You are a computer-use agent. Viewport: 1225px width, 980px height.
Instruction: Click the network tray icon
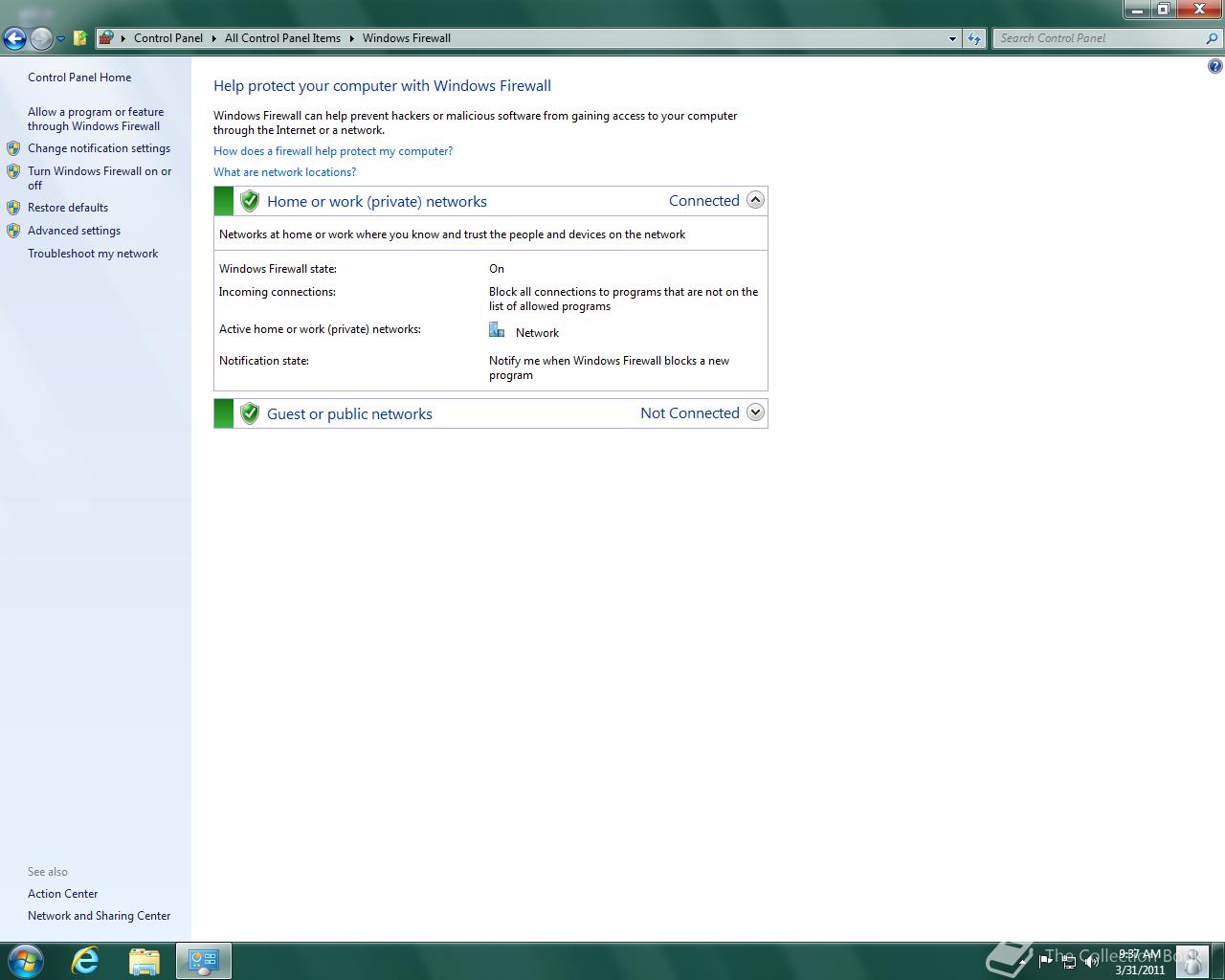coord(1069,962)
